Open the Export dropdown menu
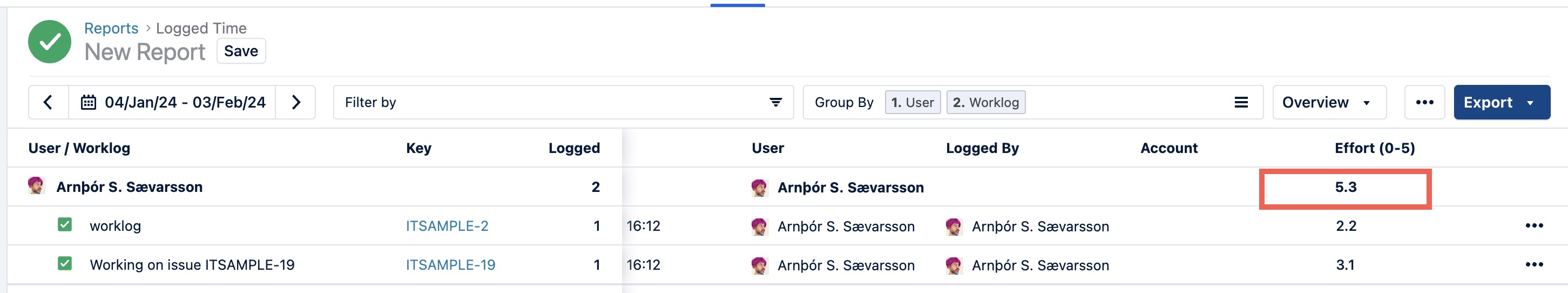 click(x=1501, y=102)
